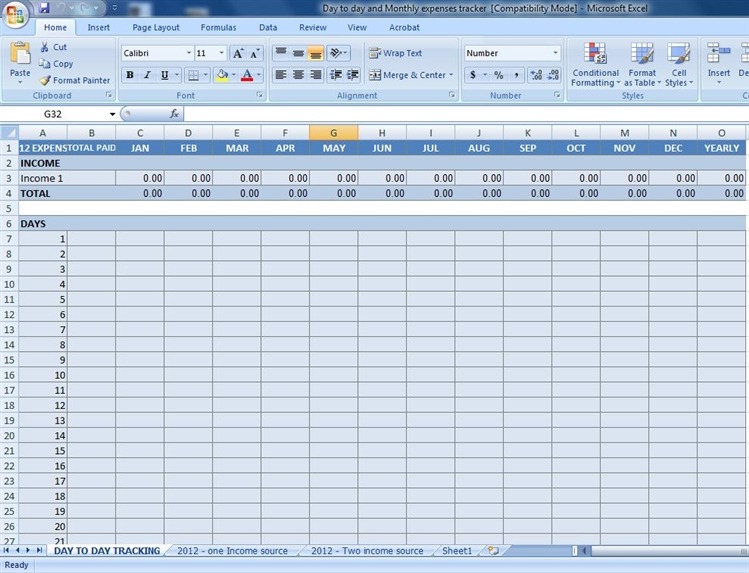Cut the selected cells
The image size is (749, 573).
(54, 47)
